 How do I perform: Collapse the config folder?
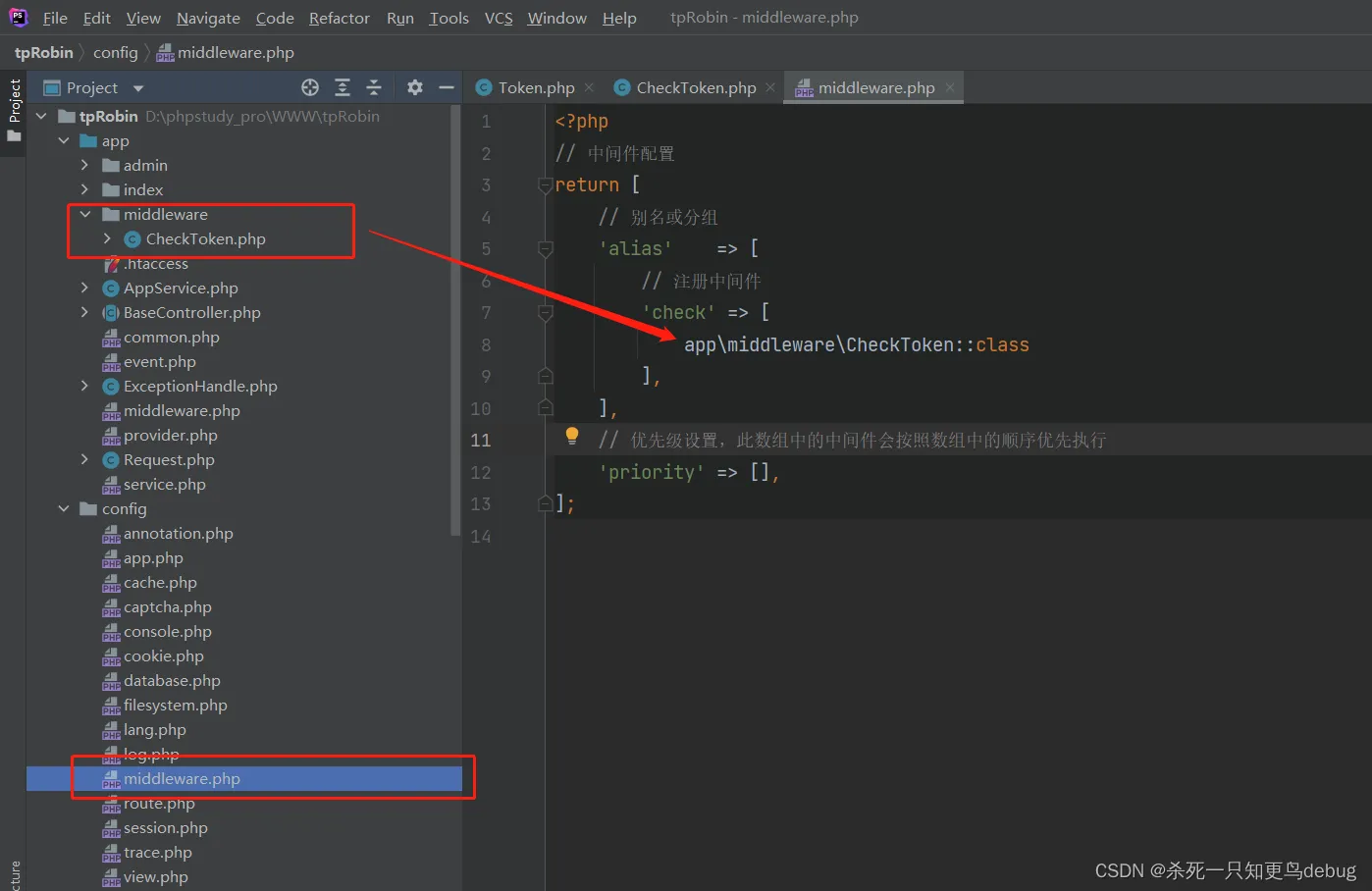pyautogui.click(x=64, y=508)
